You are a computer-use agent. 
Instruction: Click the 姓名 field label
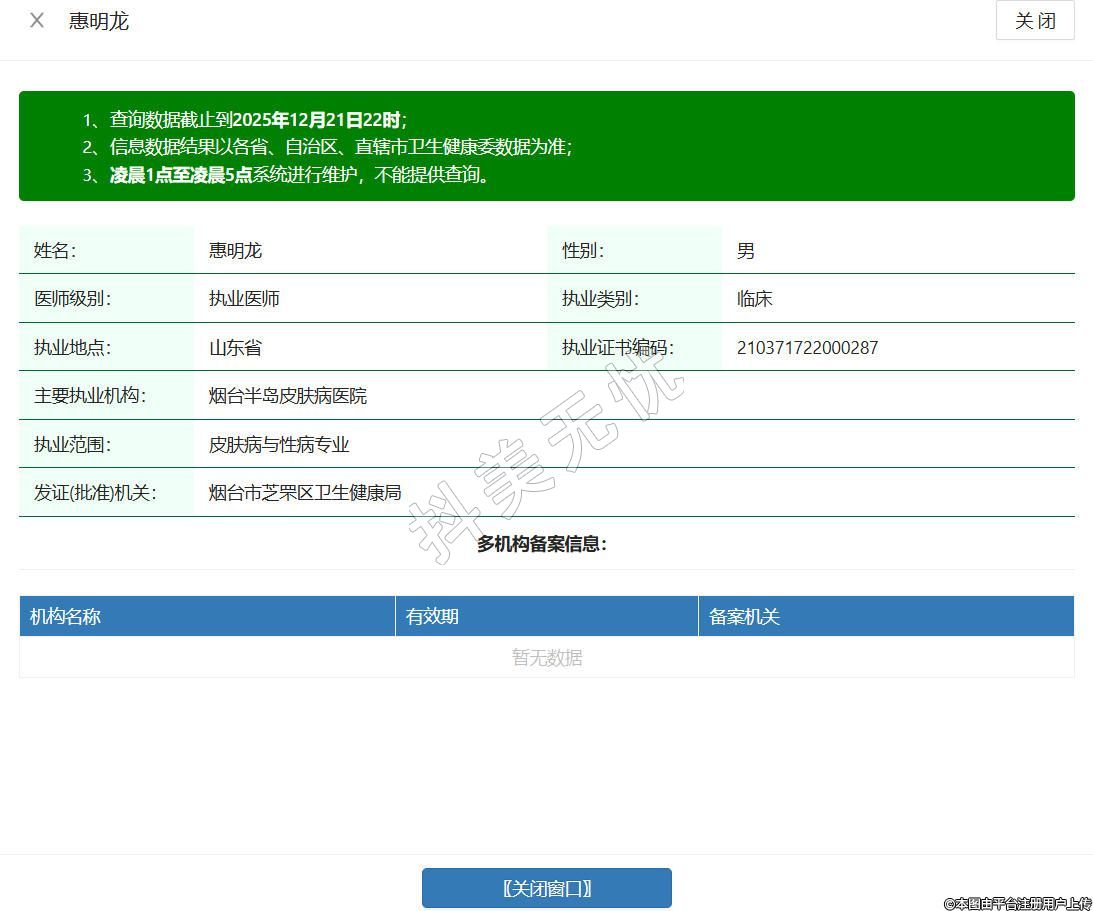[x=55, y=250]
